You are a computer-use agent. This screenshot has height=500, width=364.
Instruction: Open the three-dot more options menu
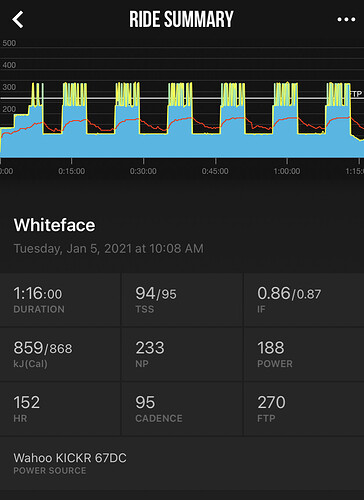coord(346,20)
